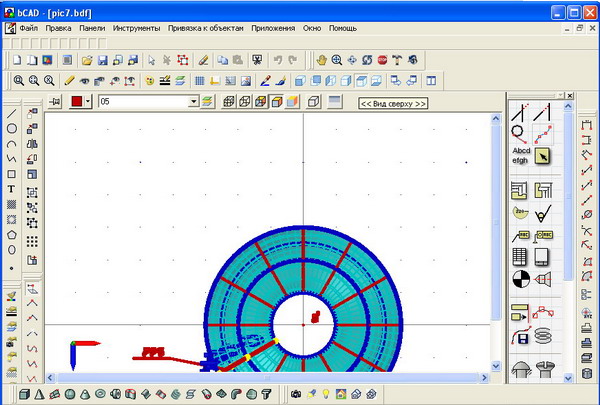This screenshot has width=600, height=405.
Task: Select the red current color swatch
Action: point(76,102)
